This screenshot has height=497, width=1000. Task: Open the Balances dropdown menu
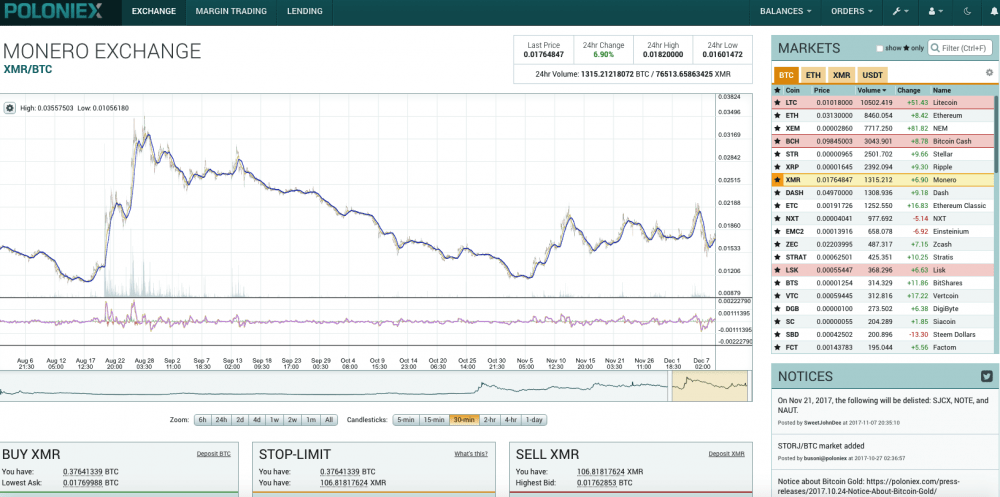(785, 11)
